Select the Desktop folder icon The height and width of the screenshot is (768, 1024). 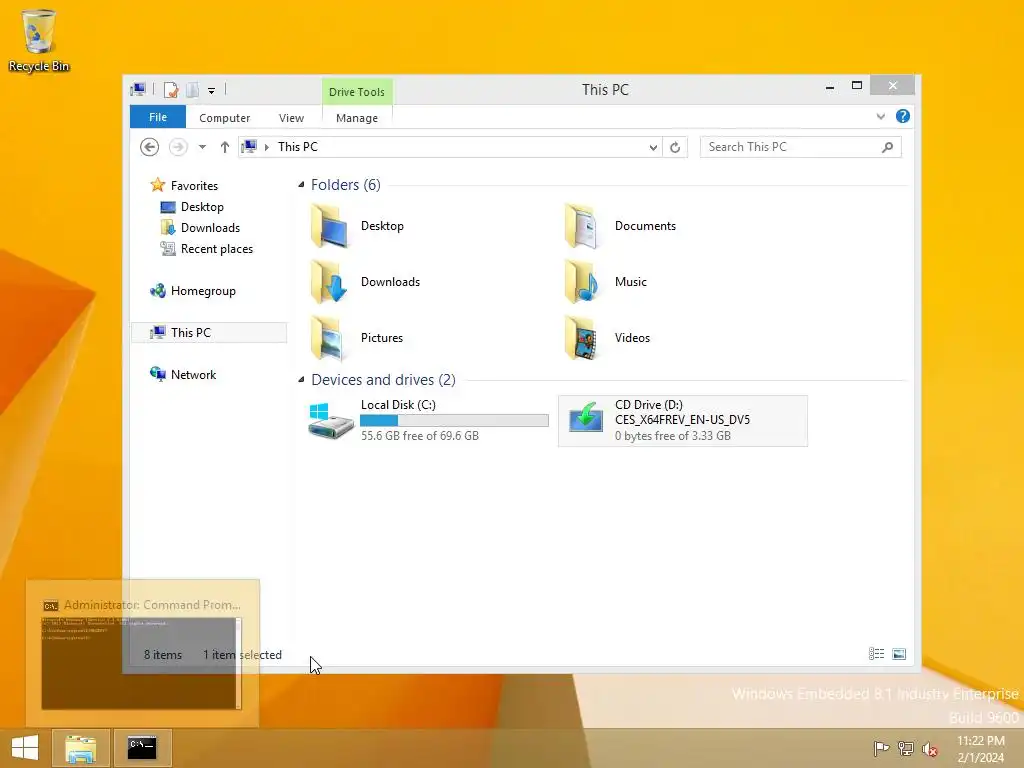[329, 226]
